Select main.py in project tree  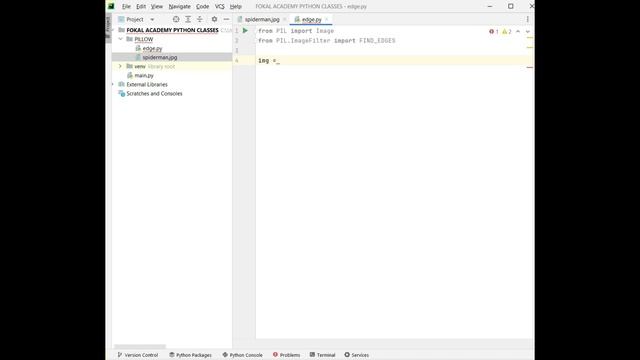144,76
